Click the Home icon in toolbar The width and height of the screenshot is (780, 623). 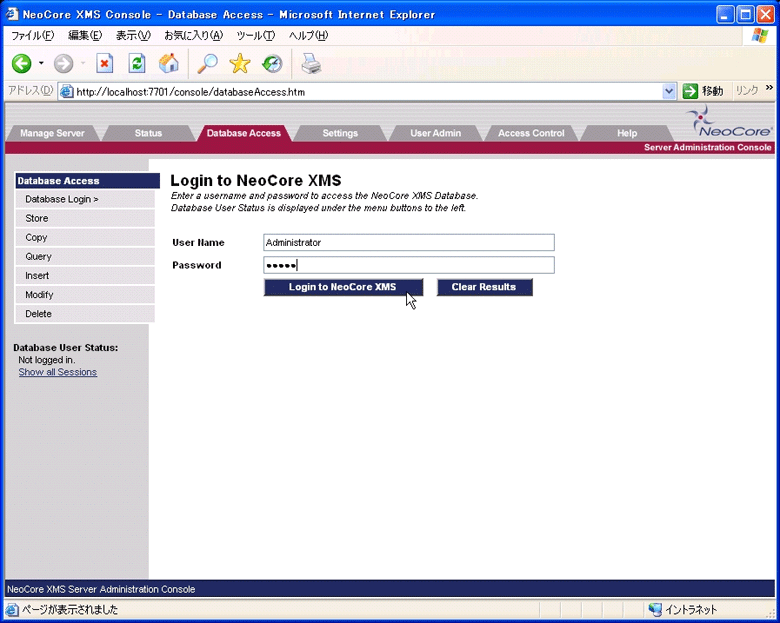[169, 63]
